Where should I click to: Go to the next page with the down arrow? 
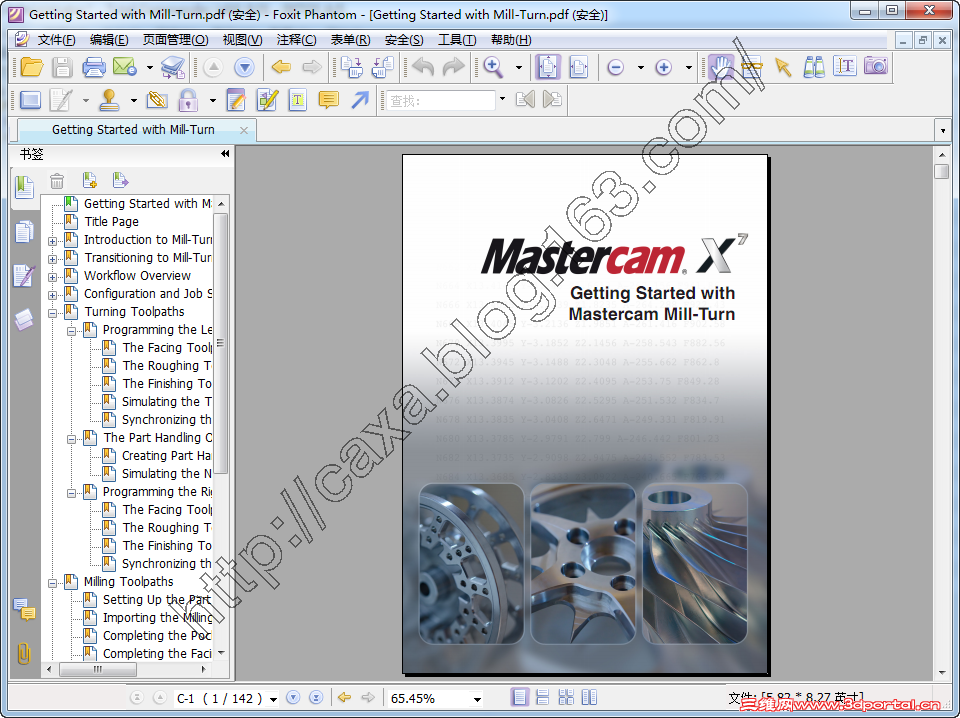[x=244, y=67]
